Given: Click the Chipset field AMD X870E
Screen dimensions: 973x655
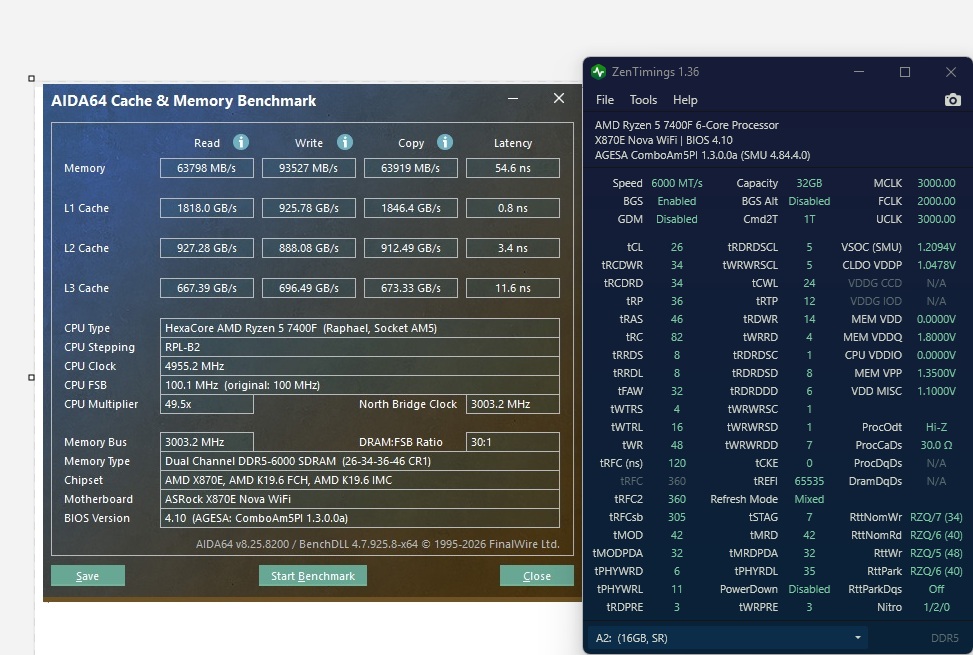Looking at the screenshot, I should coord(360,480).
